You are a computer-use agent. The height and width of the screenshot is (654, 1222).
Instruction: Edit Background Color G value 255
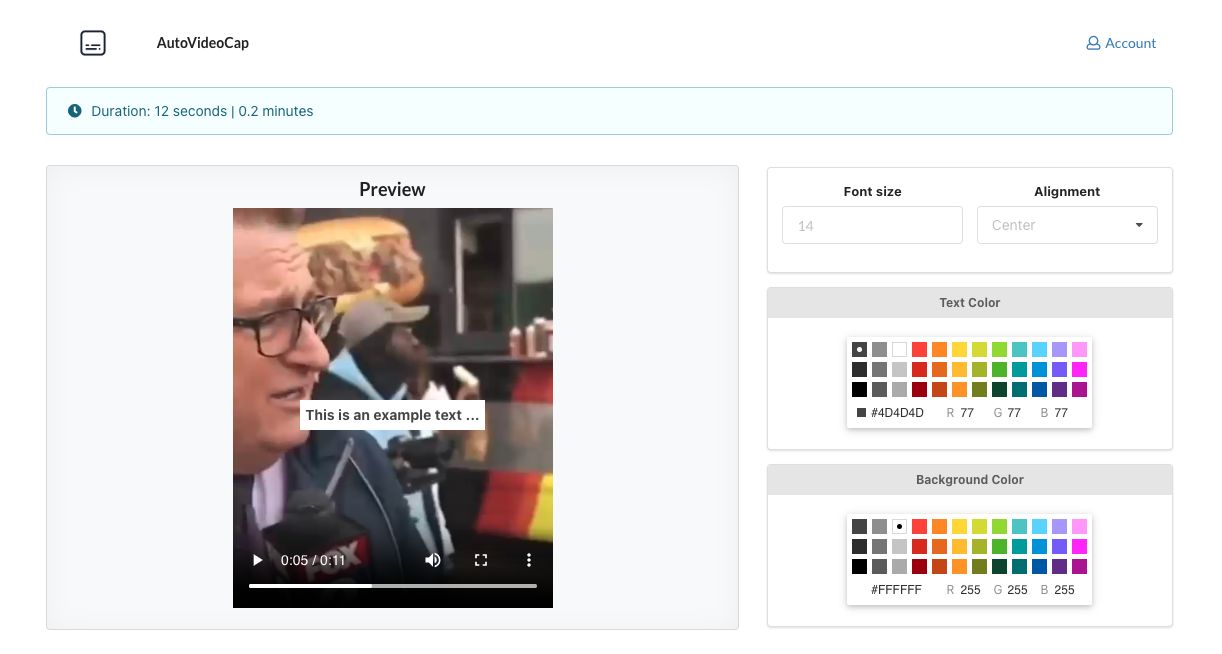click(x=1017, y=590)
